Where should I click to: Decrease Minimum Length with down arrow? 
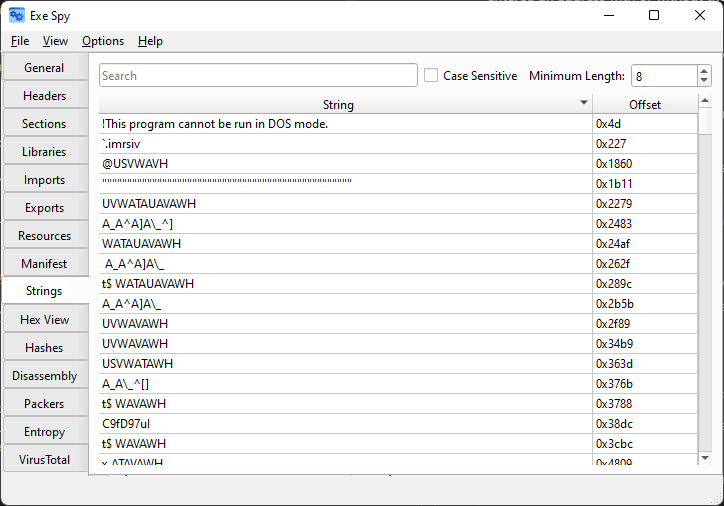pos(704,81)
